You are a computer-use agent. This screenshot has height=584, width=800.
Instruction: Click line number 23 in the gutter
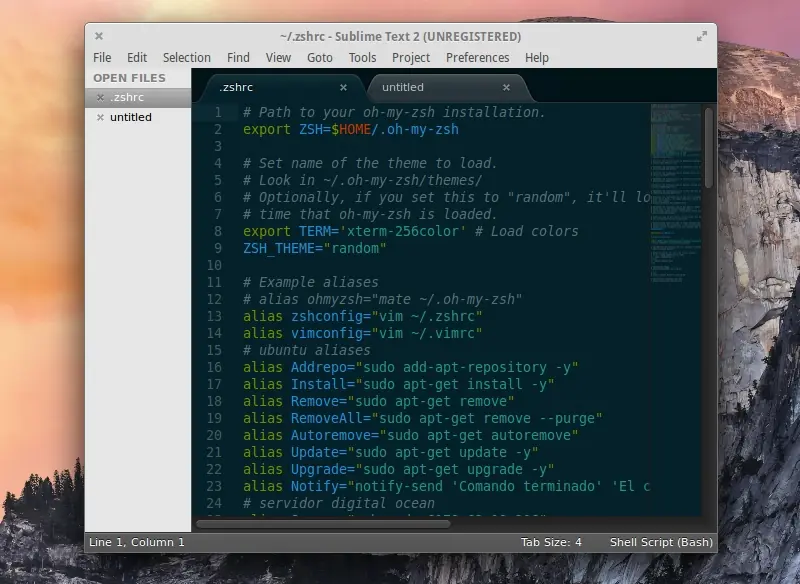[x=214, y=487]
